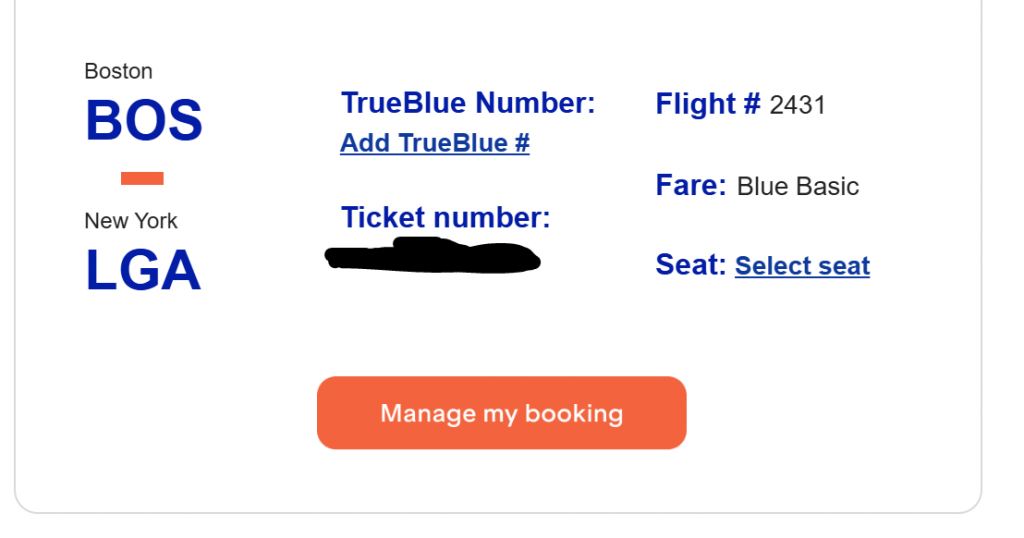This screenshot has width=1024, height=538.
Task: Click the card's bottom-left rounded corner
Action: click(23, 503)
